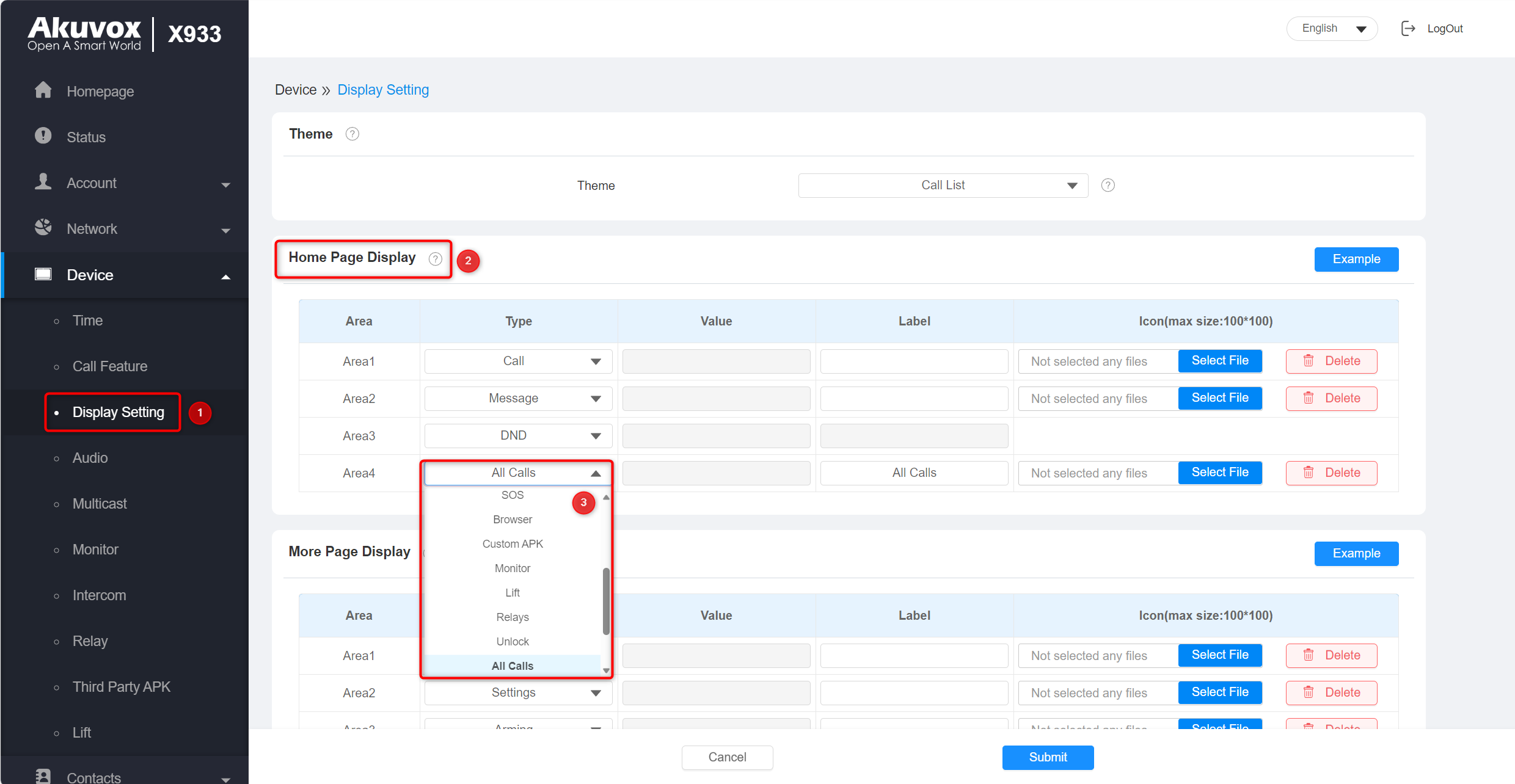Choose Lift in the type list
The width and height of the screenshot is (1515, 784).
coord(513,593)
